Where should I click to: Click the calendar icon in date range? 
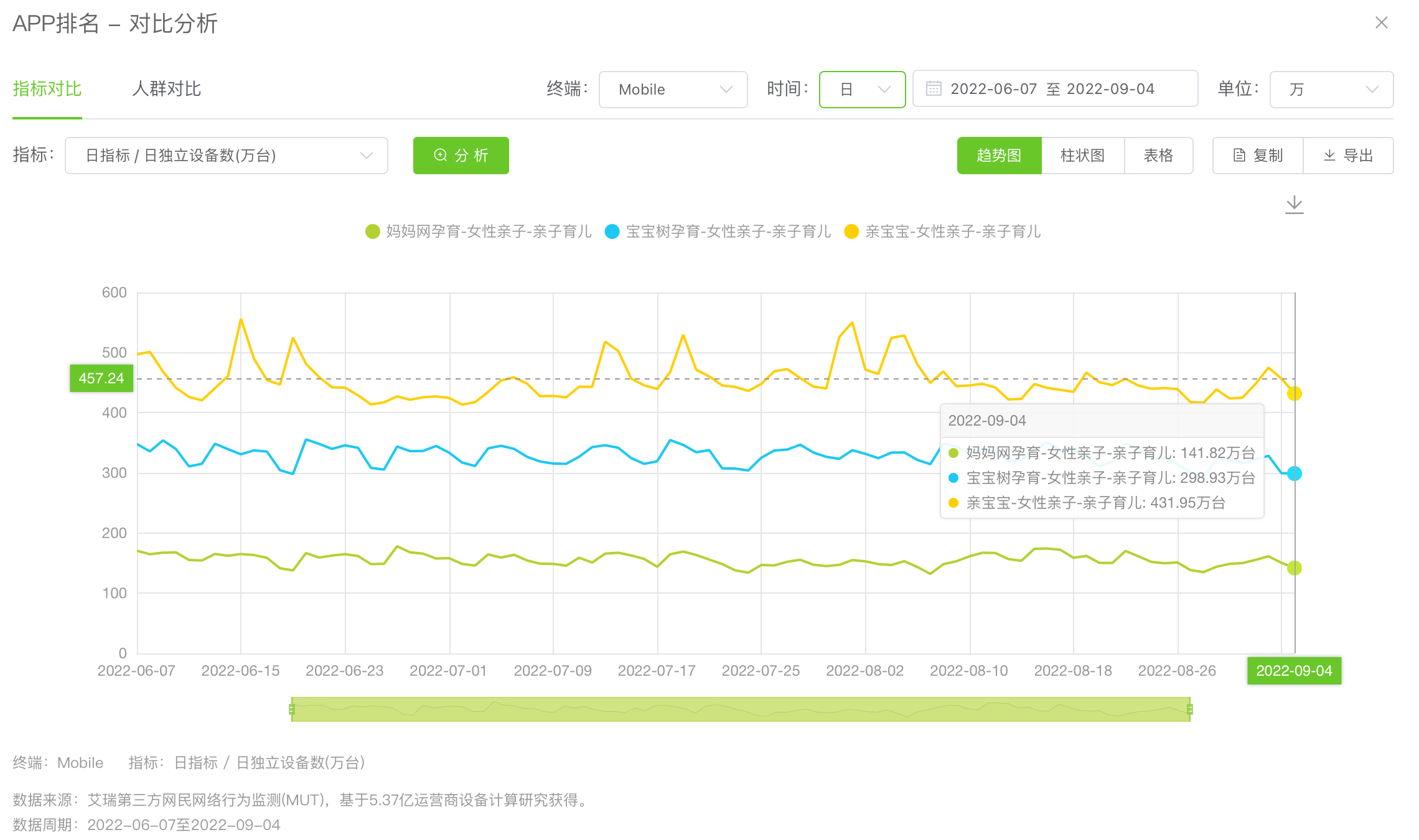point(934,89)
